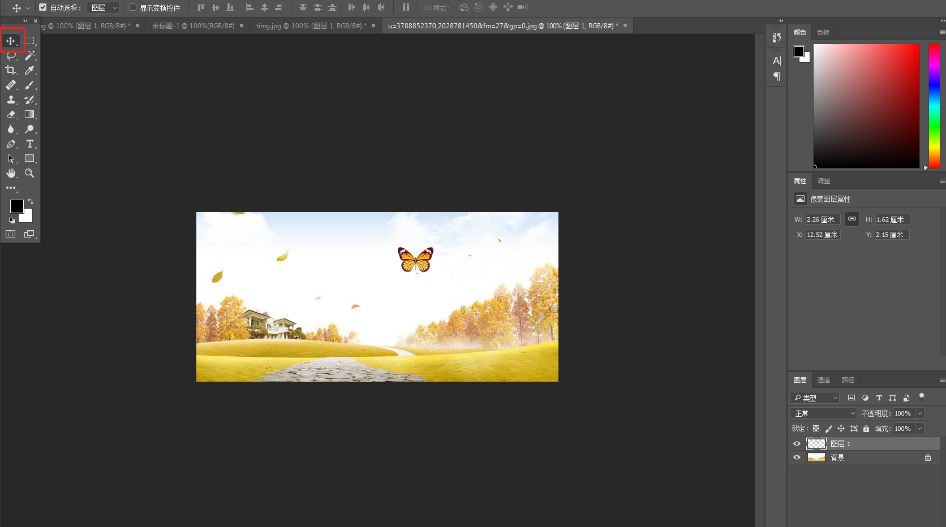Select the Move tool
Image resolution: width=946 pixels, height=527 pixels.
click(11, 40)
